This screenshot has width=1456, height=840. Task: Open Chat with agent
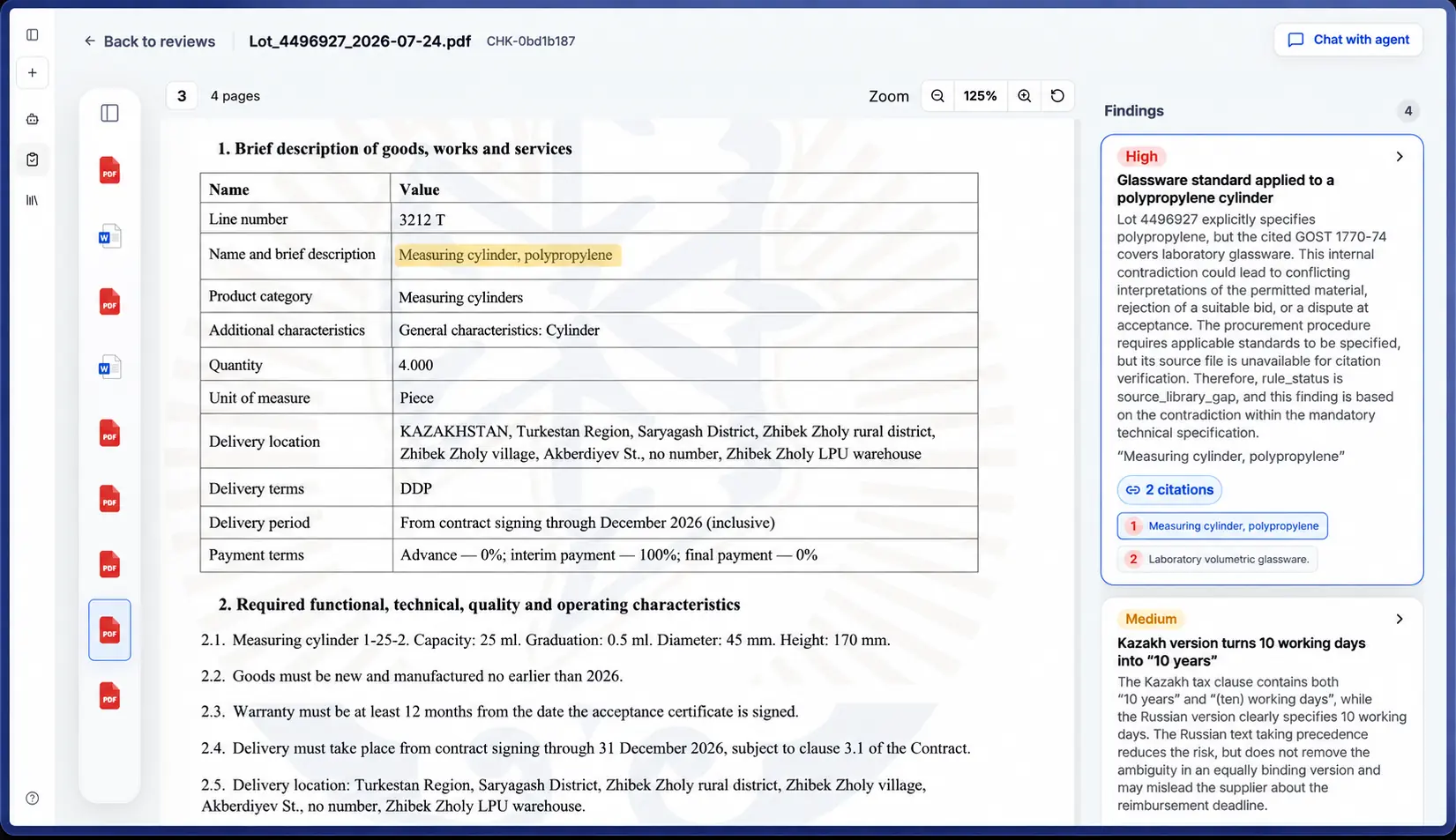[1348, 40]
